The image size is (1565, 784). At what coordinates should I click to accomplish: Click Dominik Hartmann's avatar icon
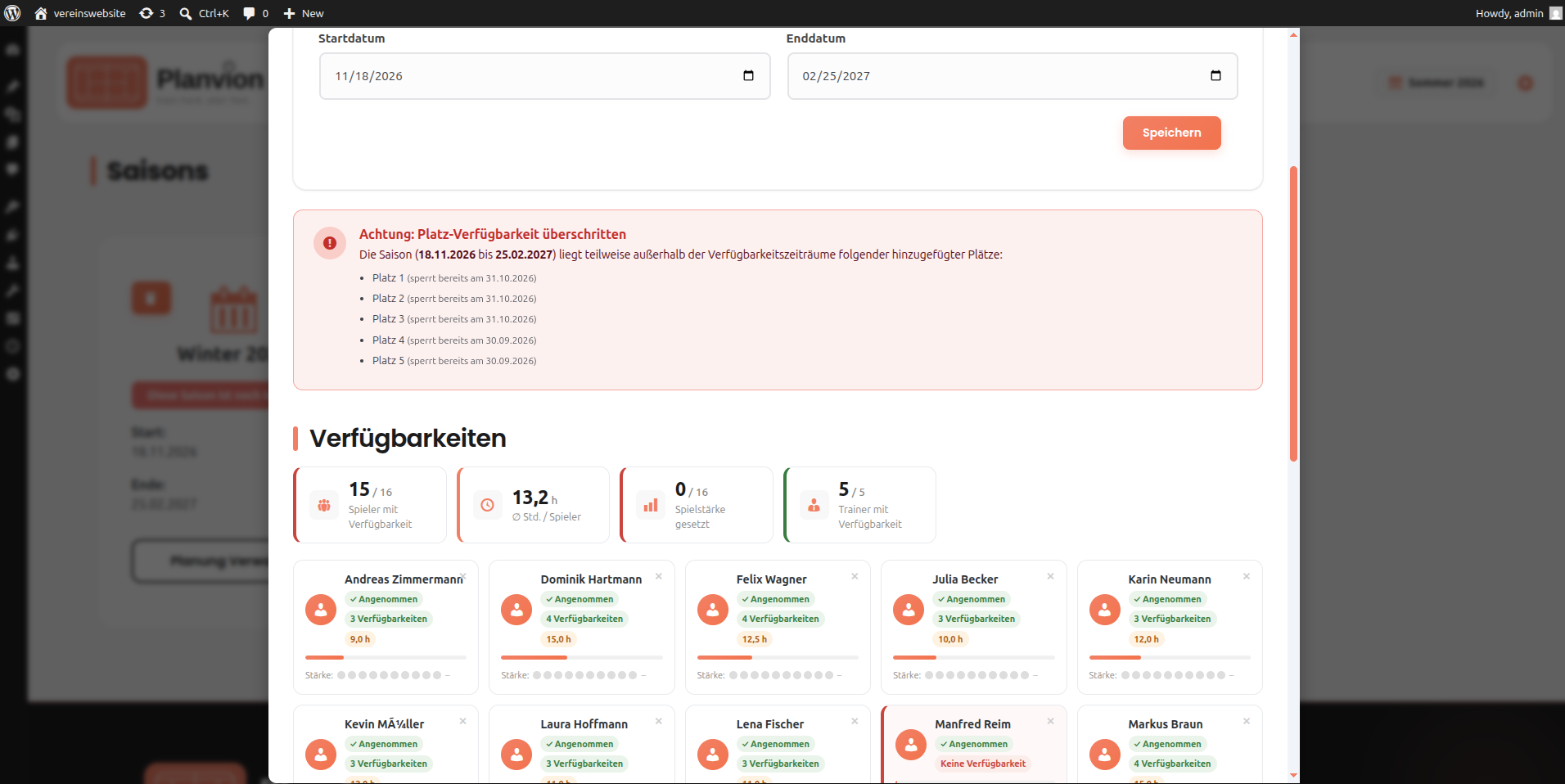(516, 610)
